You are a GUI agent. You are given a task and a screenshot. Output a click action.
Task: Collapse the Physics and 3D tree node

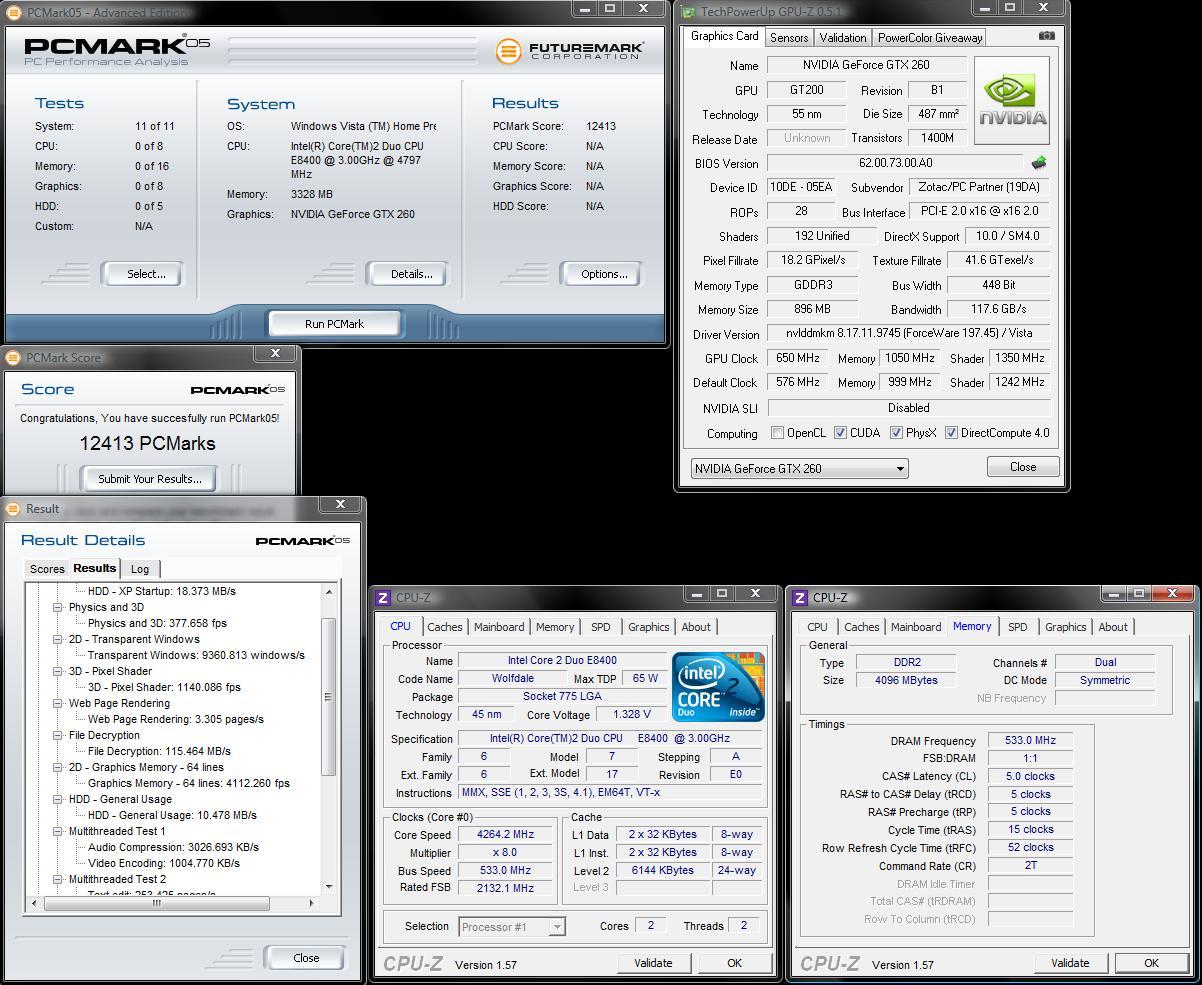pos(58,607)
